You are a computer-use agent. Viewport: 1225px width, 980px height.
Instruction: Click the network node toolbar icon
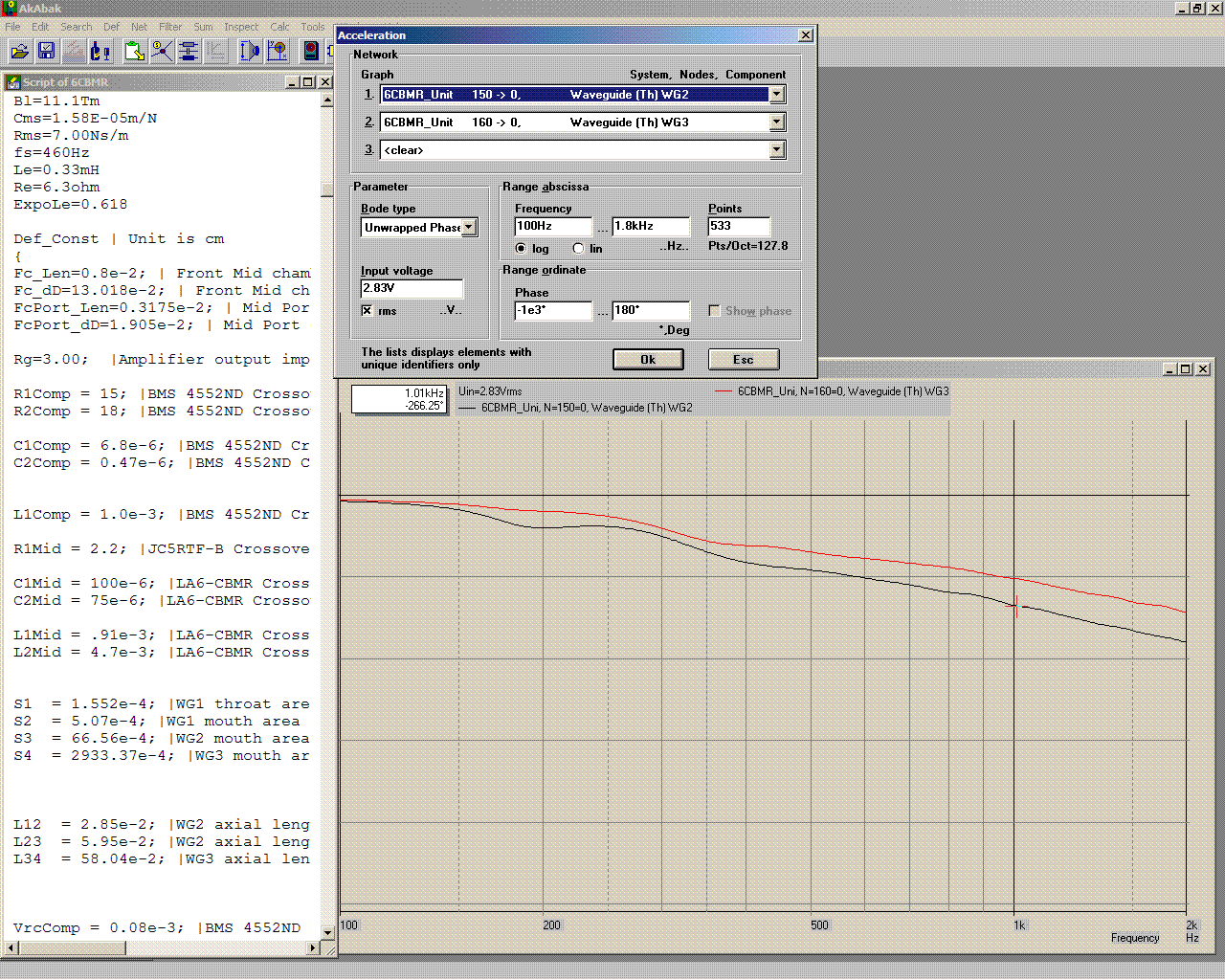(x=162, y=51)
